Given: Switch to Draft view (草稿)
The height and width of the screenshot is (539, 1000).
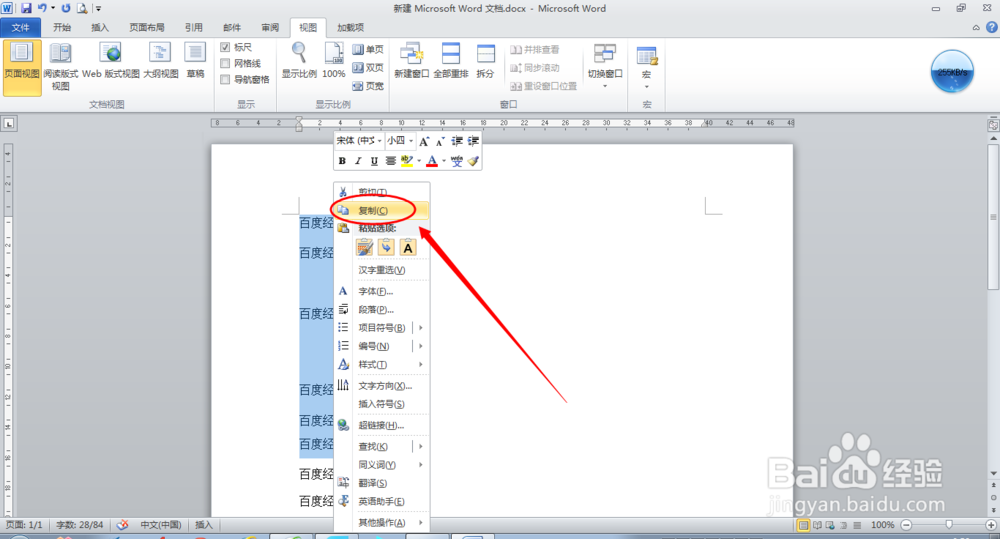Looking at the screenshot, I should [x=195, y=61].
